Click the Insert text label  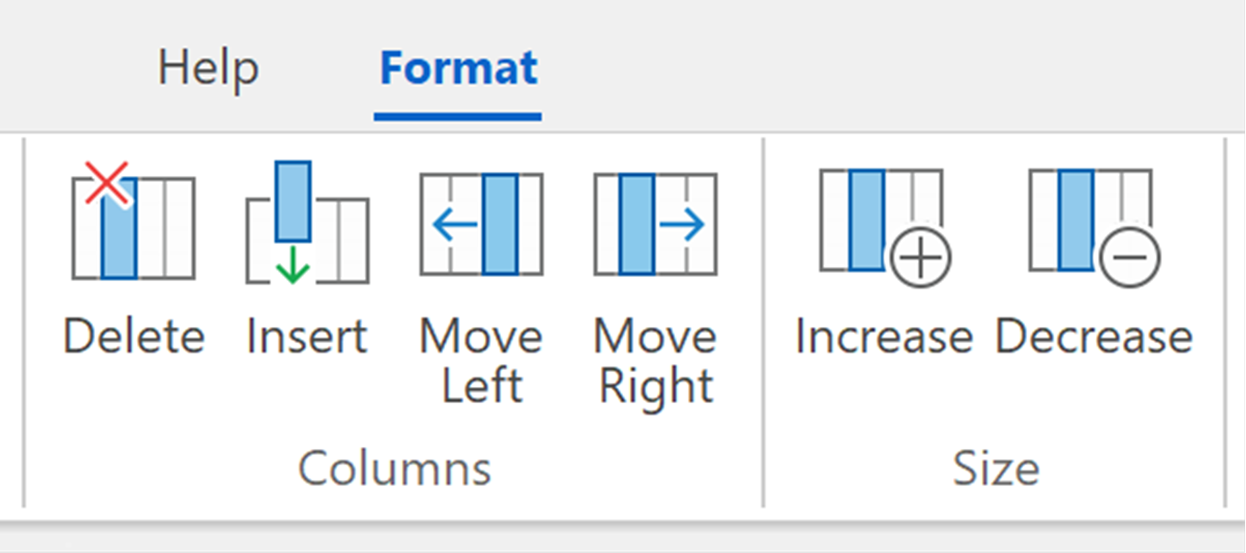coord(307,337)
